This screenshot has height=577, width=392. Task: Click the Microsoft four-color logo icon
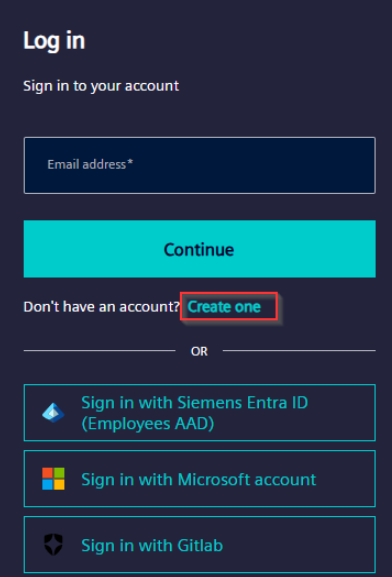[x=53, y=479]
